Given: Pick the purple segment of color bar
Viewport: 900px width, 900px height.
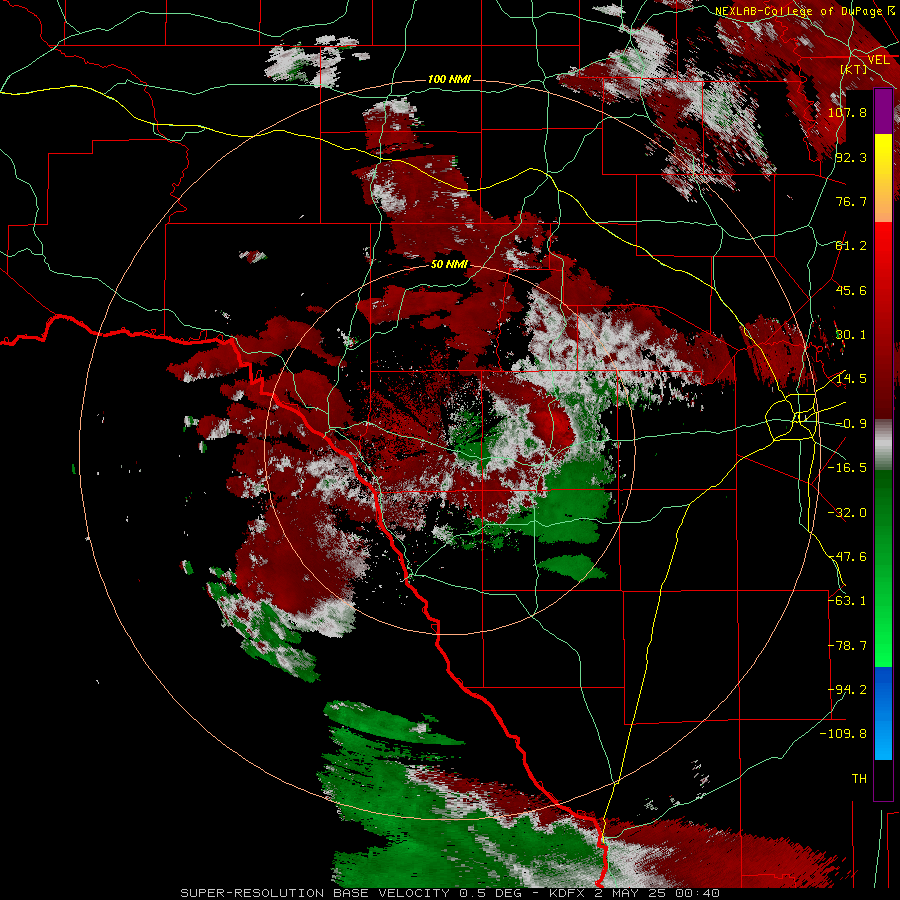Looking at the screenshot, I should [883, 111].
